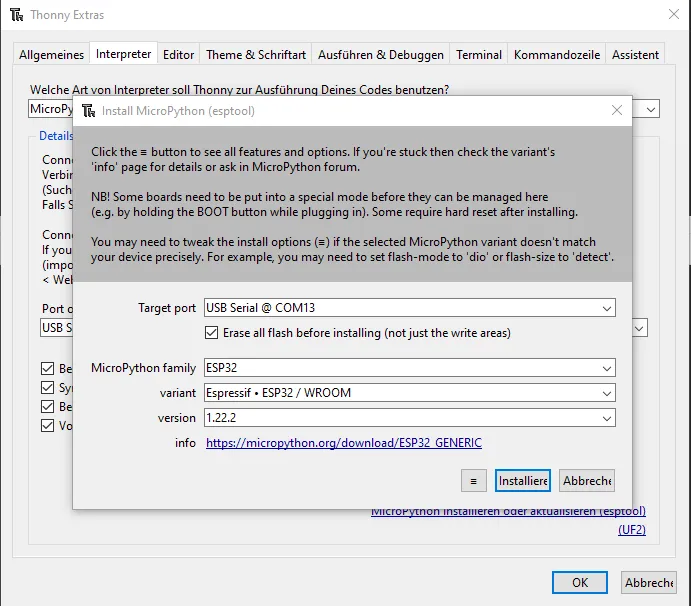
Task: Expand the Target port dropdown
Action: coord(607,308)
